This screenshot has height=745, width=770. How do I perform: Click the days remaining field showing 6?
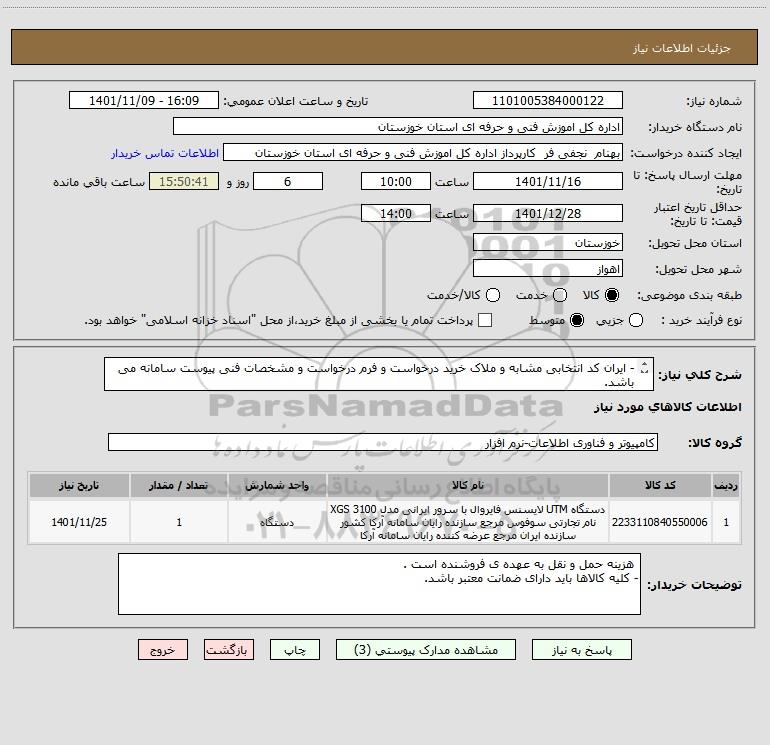click(x=288, y=181)
